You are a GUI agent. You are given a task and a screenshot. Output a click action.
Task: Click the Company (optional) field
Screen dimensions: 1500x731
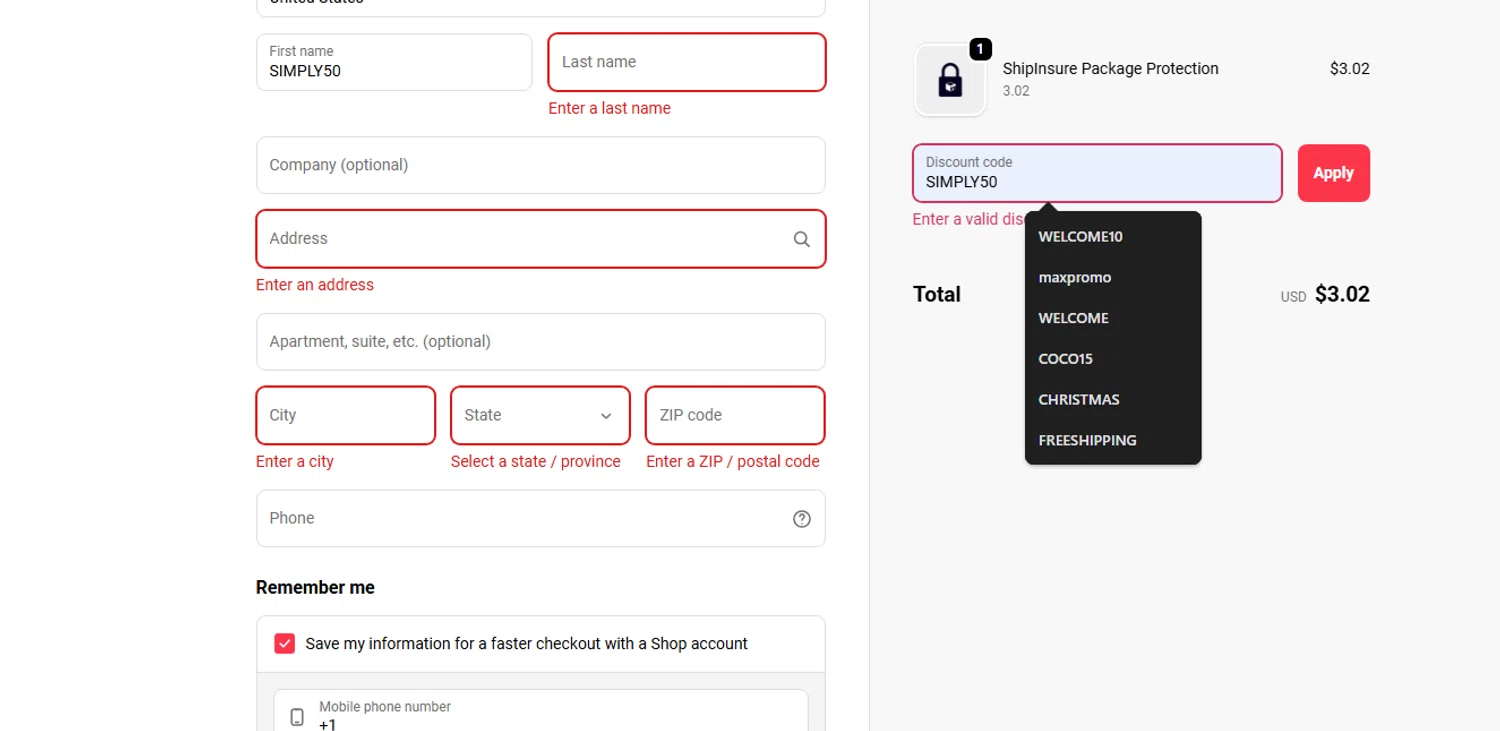[540, 165]
